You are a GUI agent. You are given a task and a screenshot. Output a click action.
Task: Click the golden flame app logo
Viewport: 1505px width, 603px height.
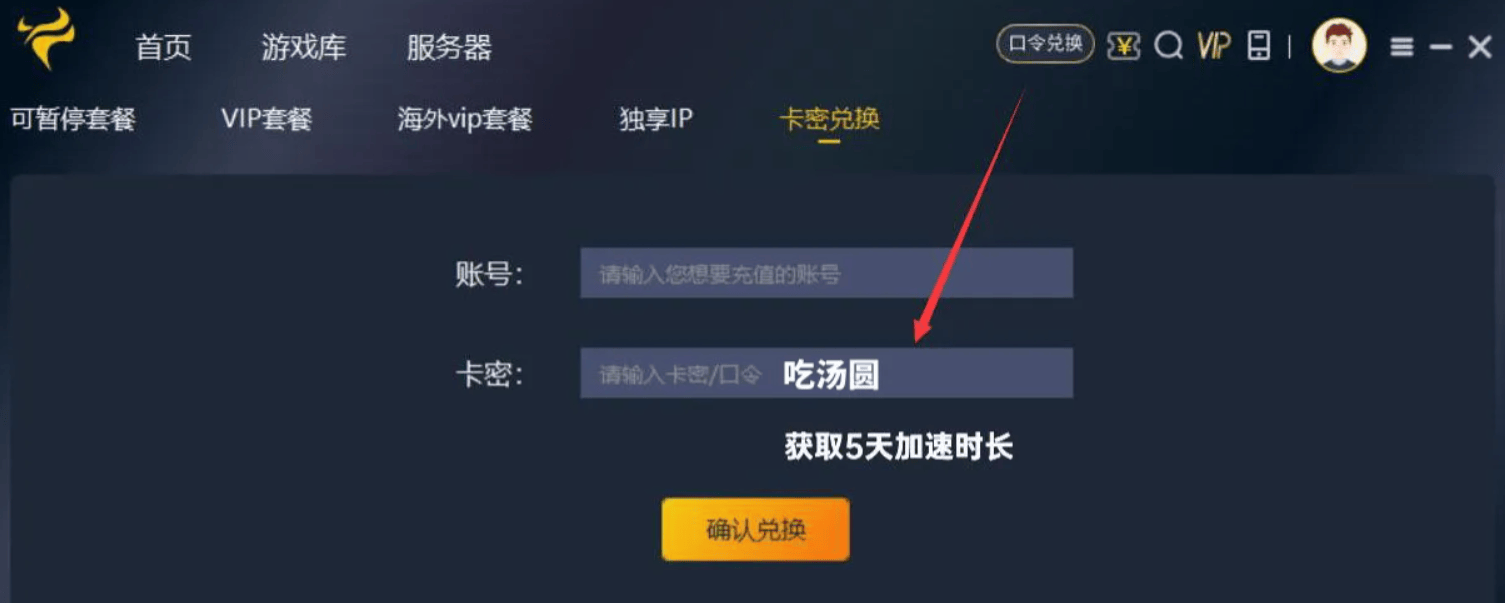coord(46,38)
